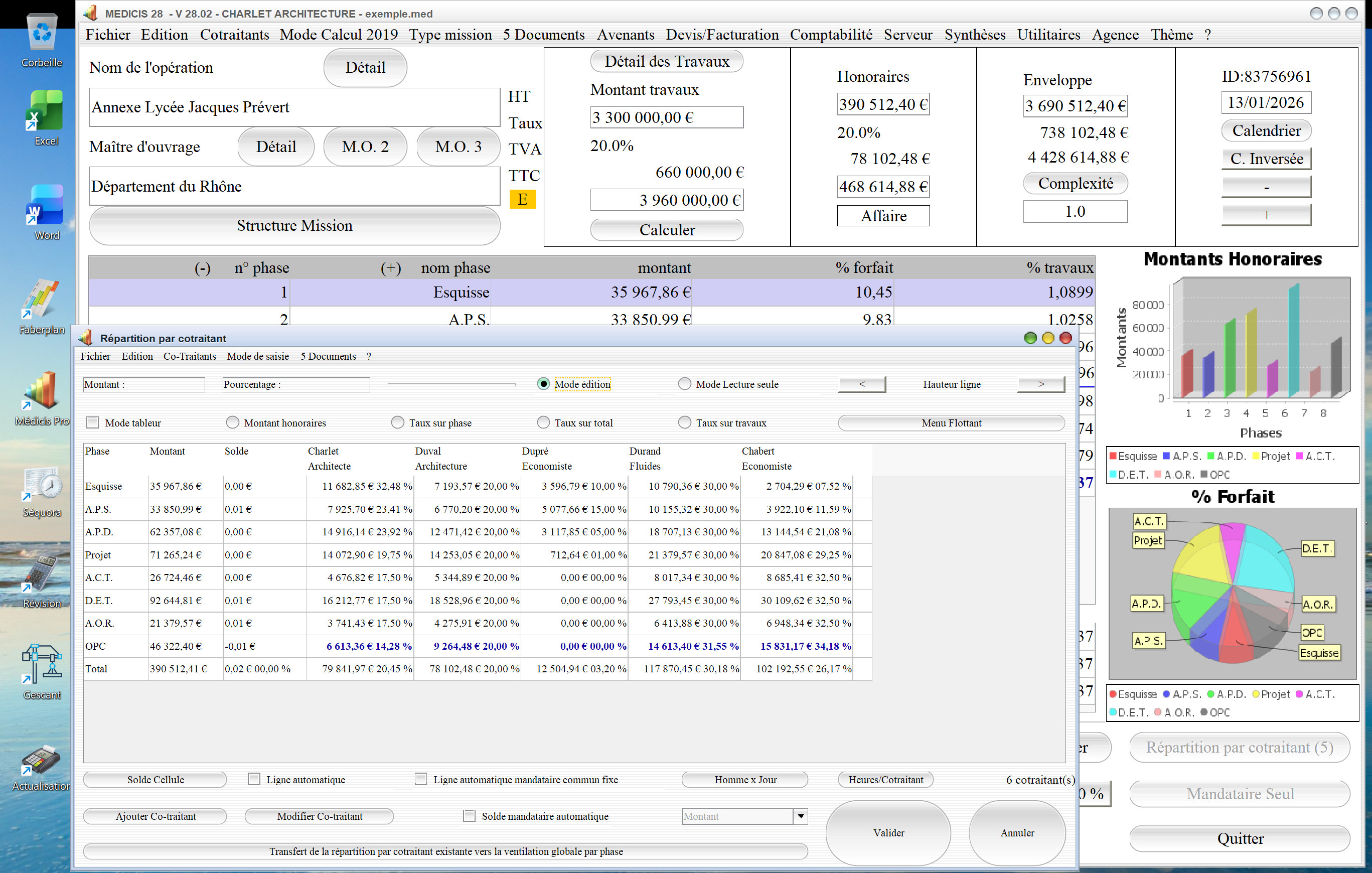Open the Synthèses menu in MEDICIS
This screenshot has width=1372, height=873.
(974, 35)
